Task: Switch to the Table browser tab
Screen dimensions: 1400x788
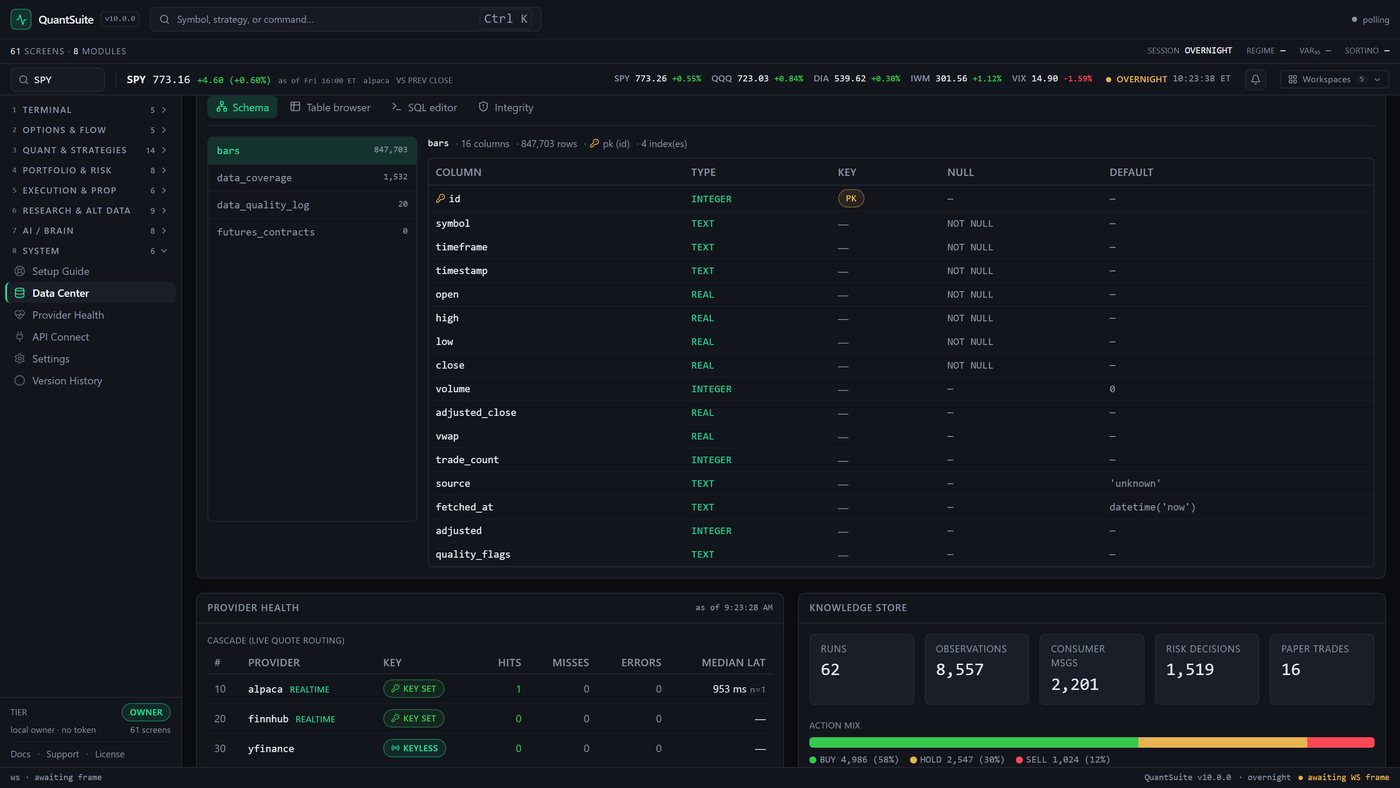Action: point(330,107)
